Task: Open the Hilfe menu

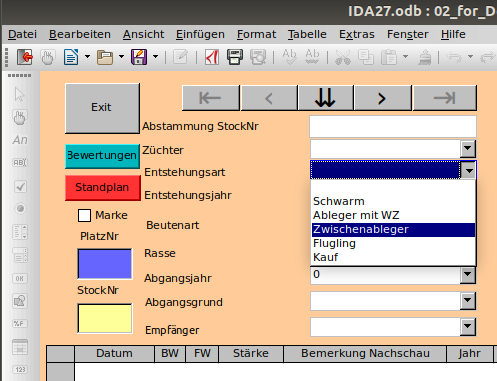Action: tap(453, 34)
